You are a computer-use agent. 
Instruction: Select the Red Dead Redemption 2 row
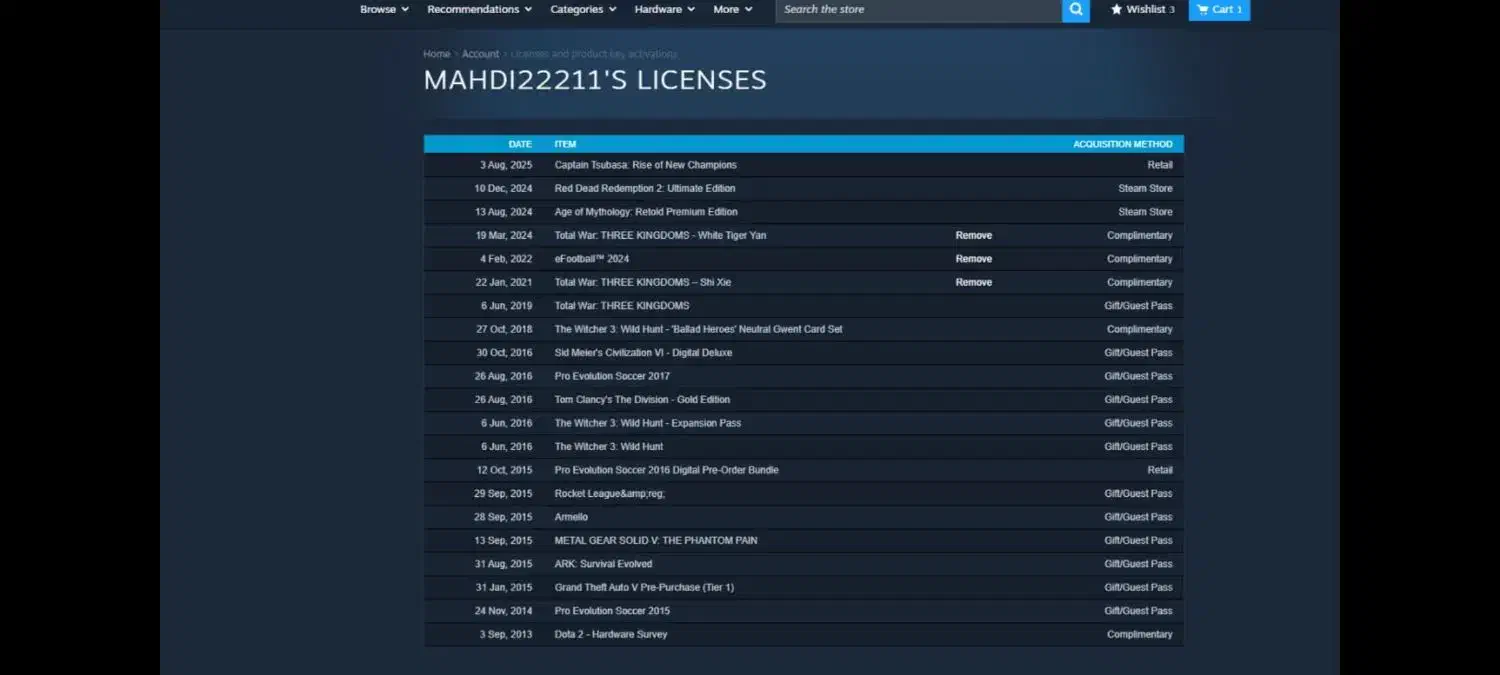click(644, 189)
